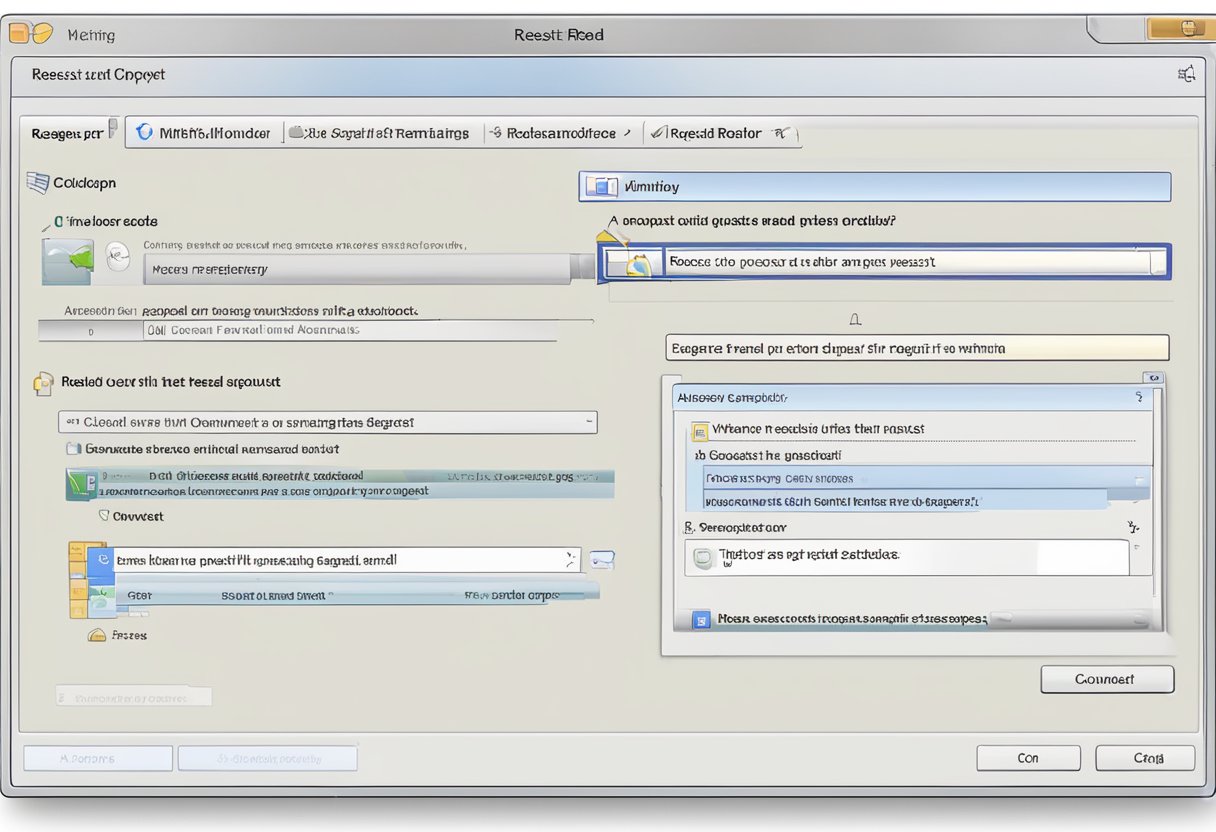
Task: Collapse the 'Ahsosoy Caropbdor' panel header
Action: [x=1138, y=397]
